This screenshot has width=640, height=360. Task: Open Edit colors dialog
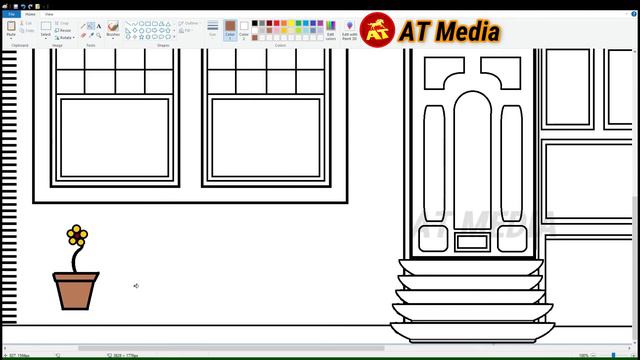click(331, 30)
